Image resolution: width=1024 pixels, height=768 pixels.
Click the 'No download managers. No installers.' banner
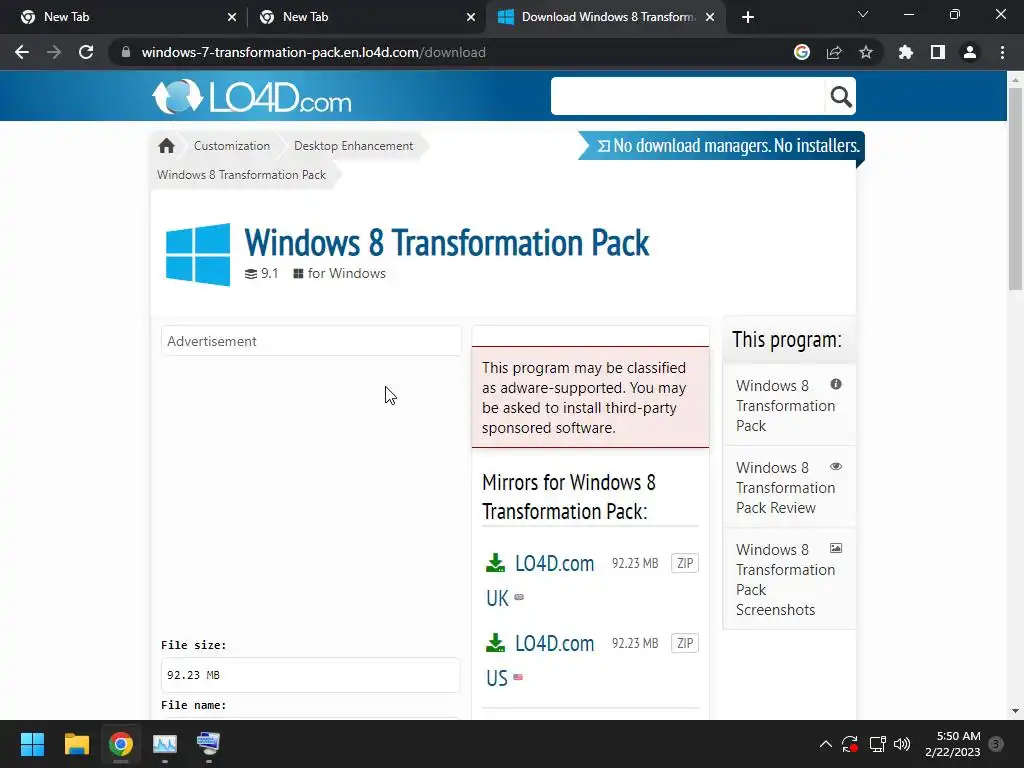click(722, 146)
